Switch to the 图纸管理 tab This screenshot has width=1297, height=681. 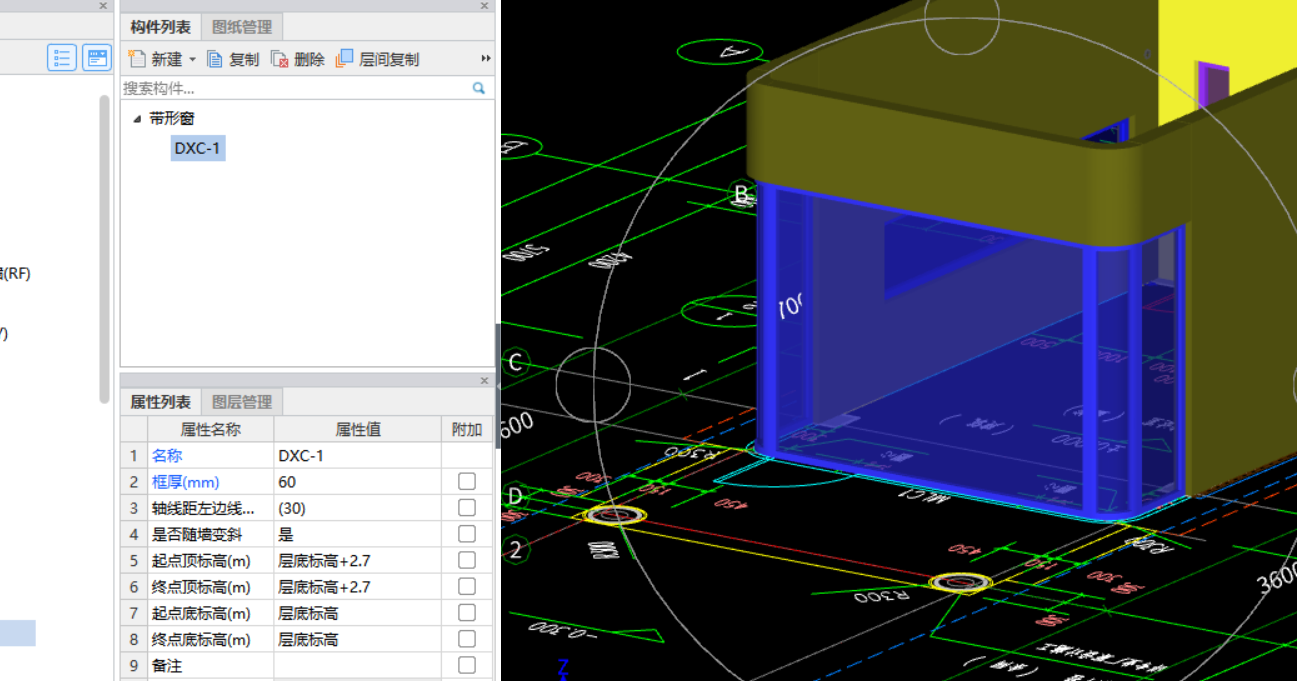(x=242, y=27)
